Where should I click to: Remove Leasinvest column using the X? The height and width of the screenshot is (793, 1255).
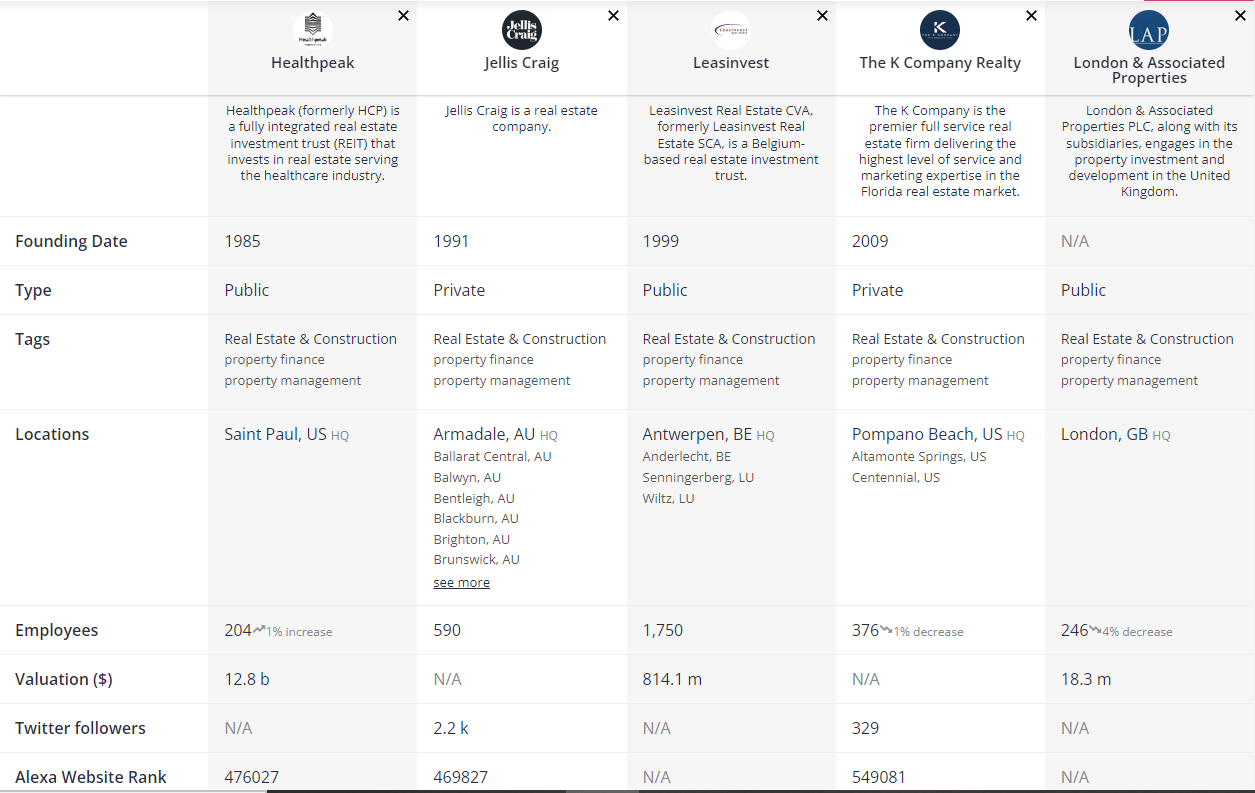pos(822,16)
